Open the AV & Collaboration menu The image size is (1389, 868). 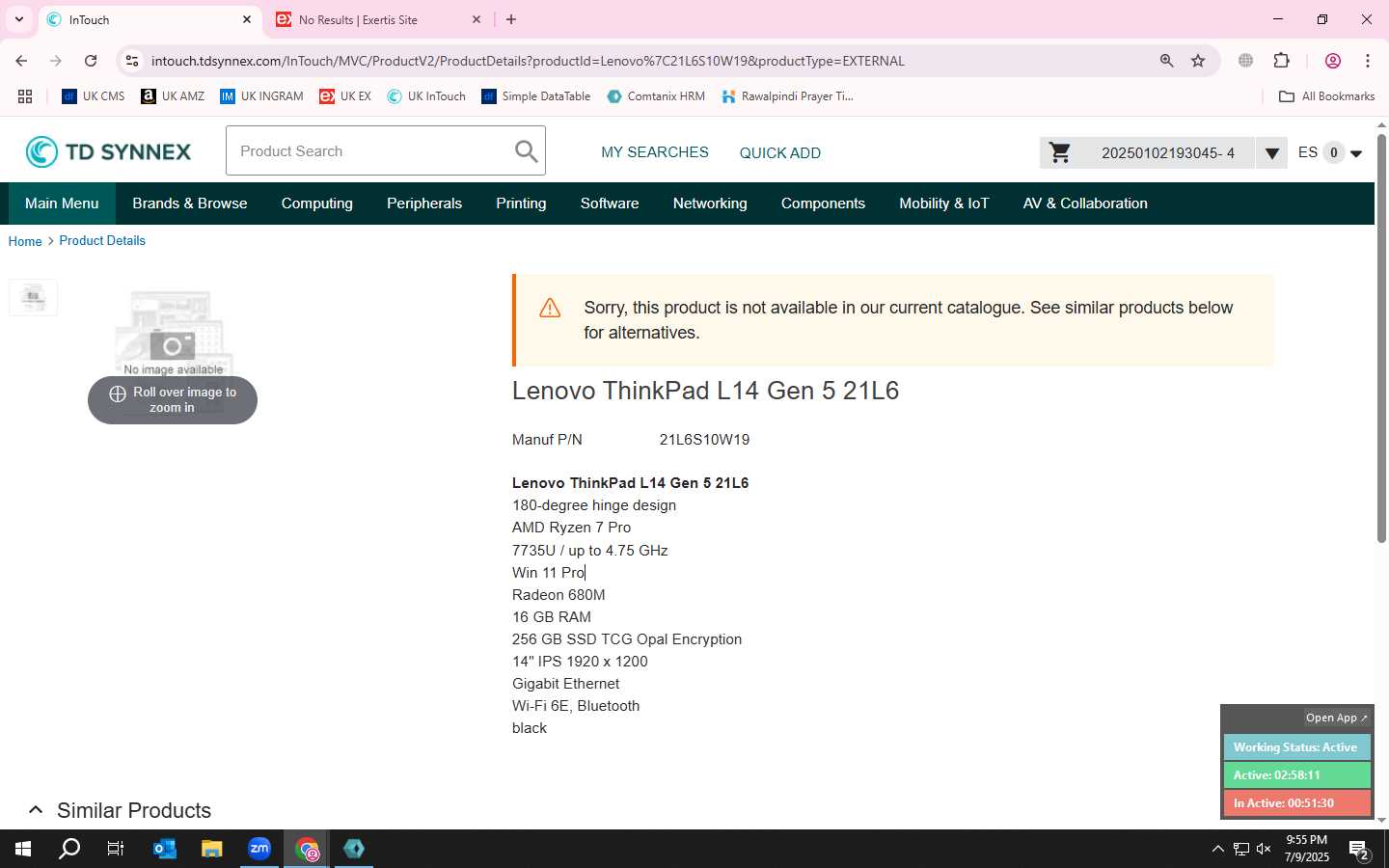(1085, 203)
